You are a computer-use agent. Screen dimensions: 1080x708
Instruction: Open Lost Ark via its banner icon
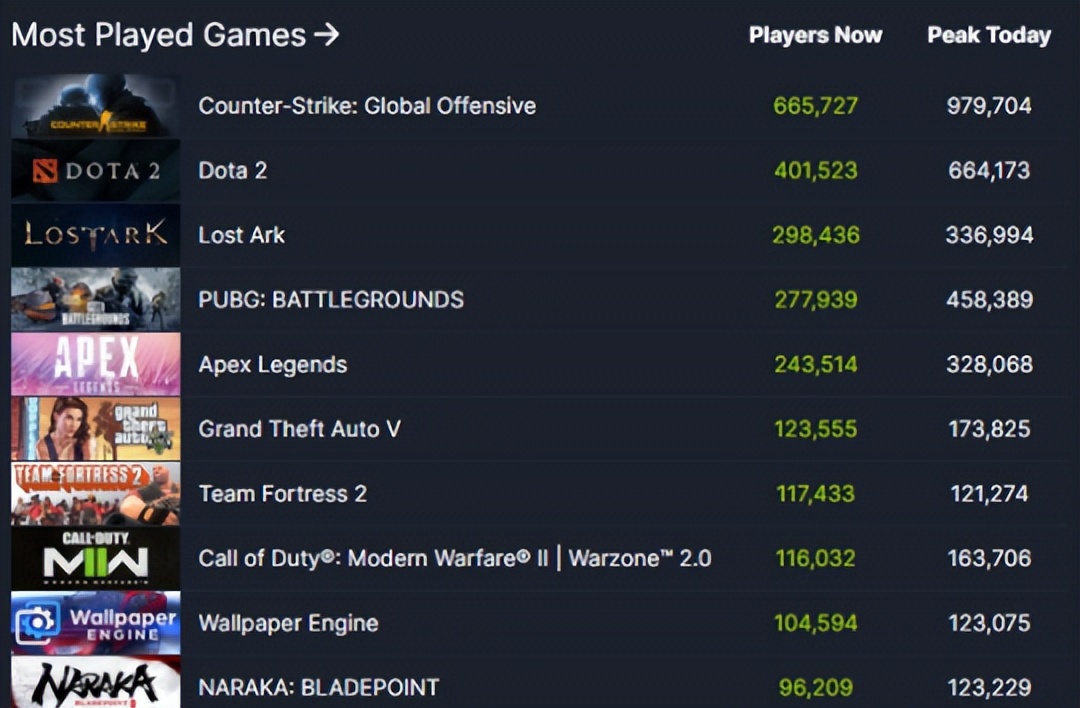[95, 235]
